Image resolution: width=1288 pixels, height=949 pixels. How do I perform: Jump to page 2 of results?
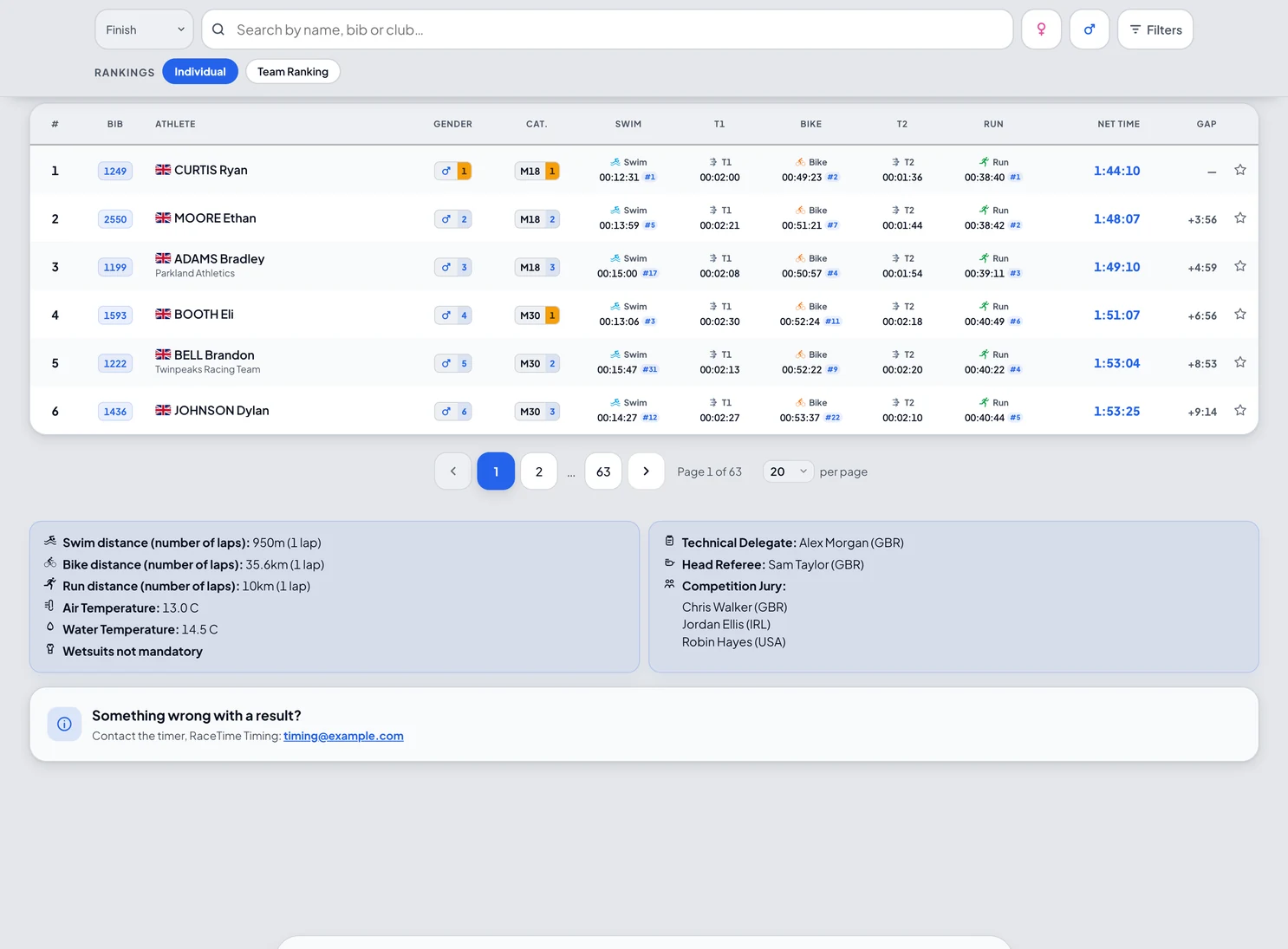pyautogui.click(x=539, y=471)
